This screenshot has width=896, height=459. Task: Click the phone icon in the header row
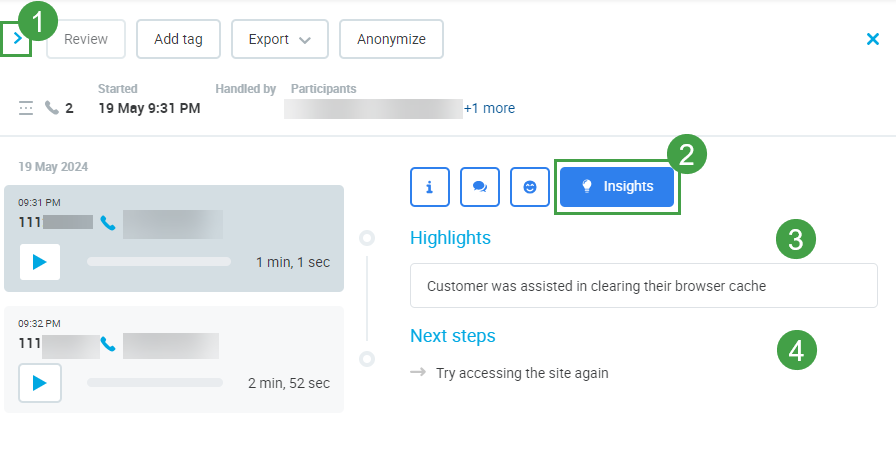pos(52,108)
